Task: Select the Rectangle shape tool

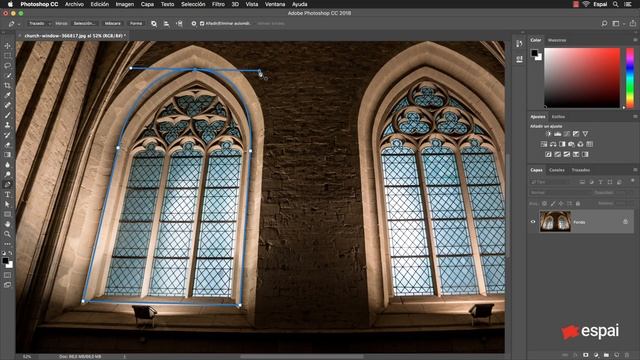Action: 7,214
